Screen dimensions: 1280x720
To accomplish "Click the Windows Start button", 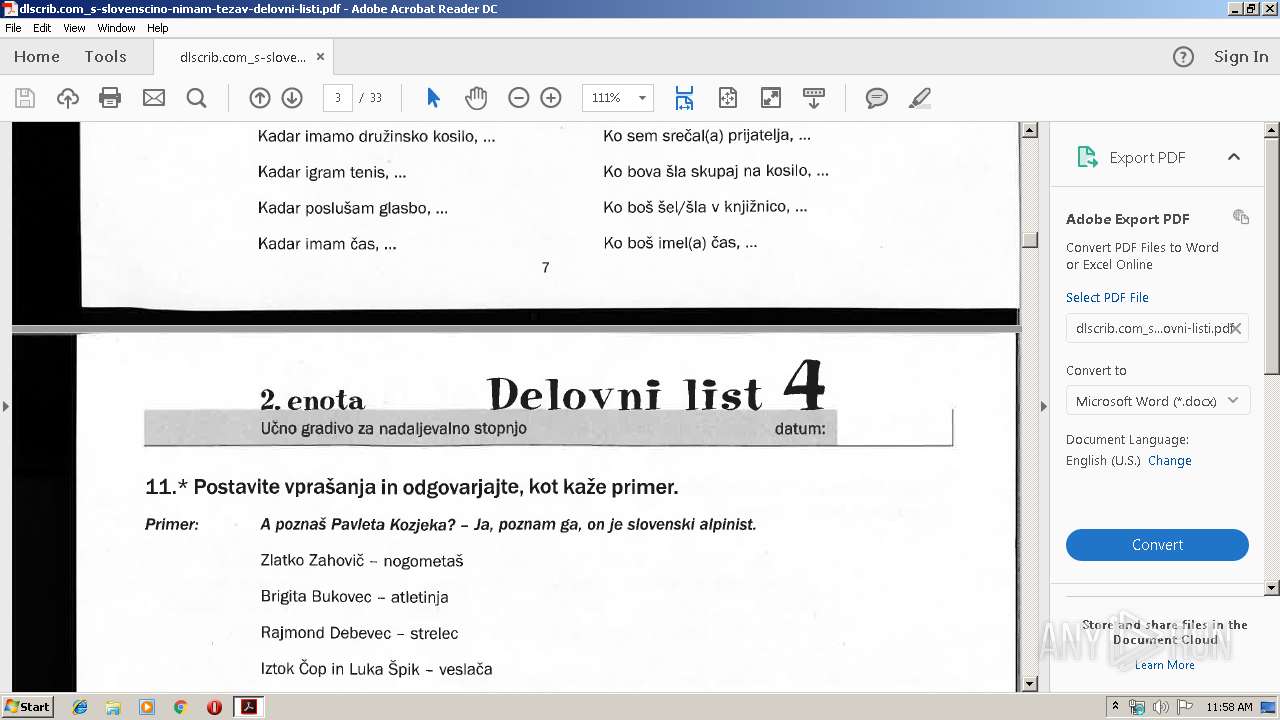I will point(28,706).
